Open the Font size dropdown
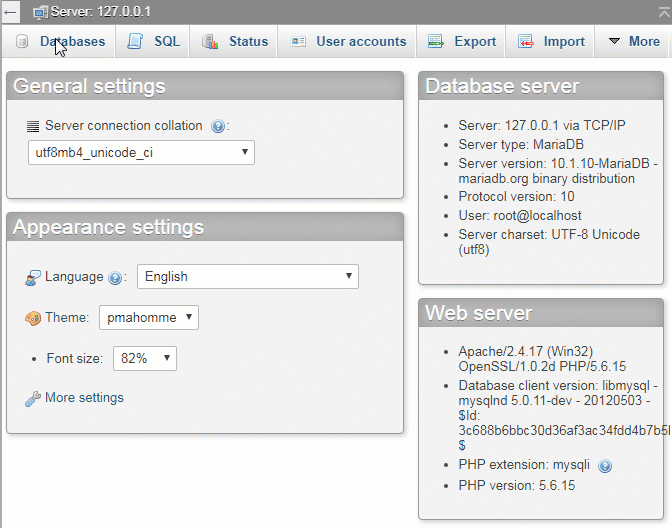The height and width of the screenshot is (528, 672). pyautogui.click(x=146, y=358)
